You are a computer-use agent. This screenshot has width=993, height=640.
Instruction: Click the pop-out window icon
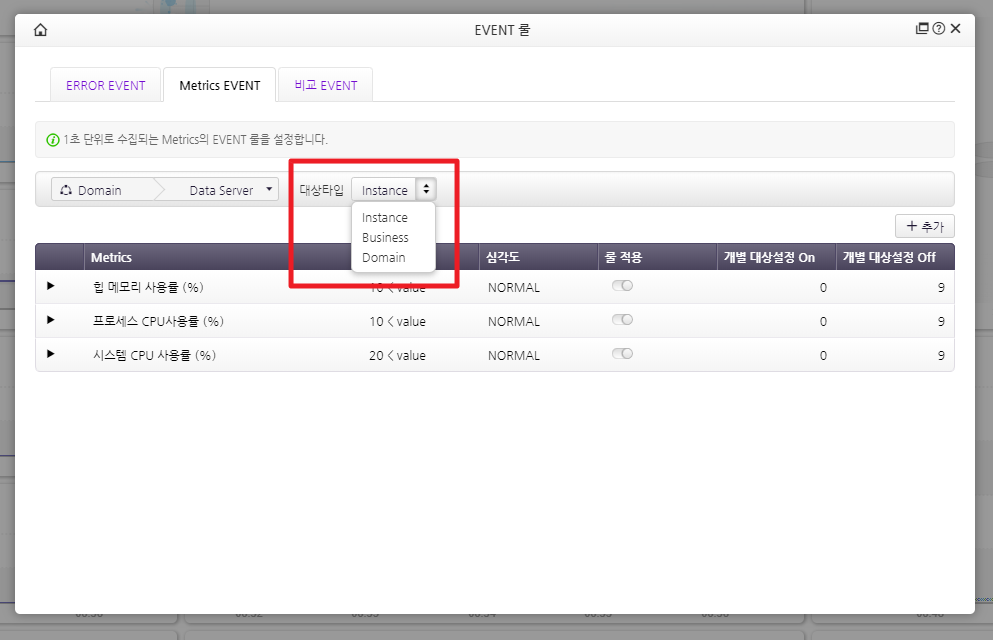pos(922,29)
